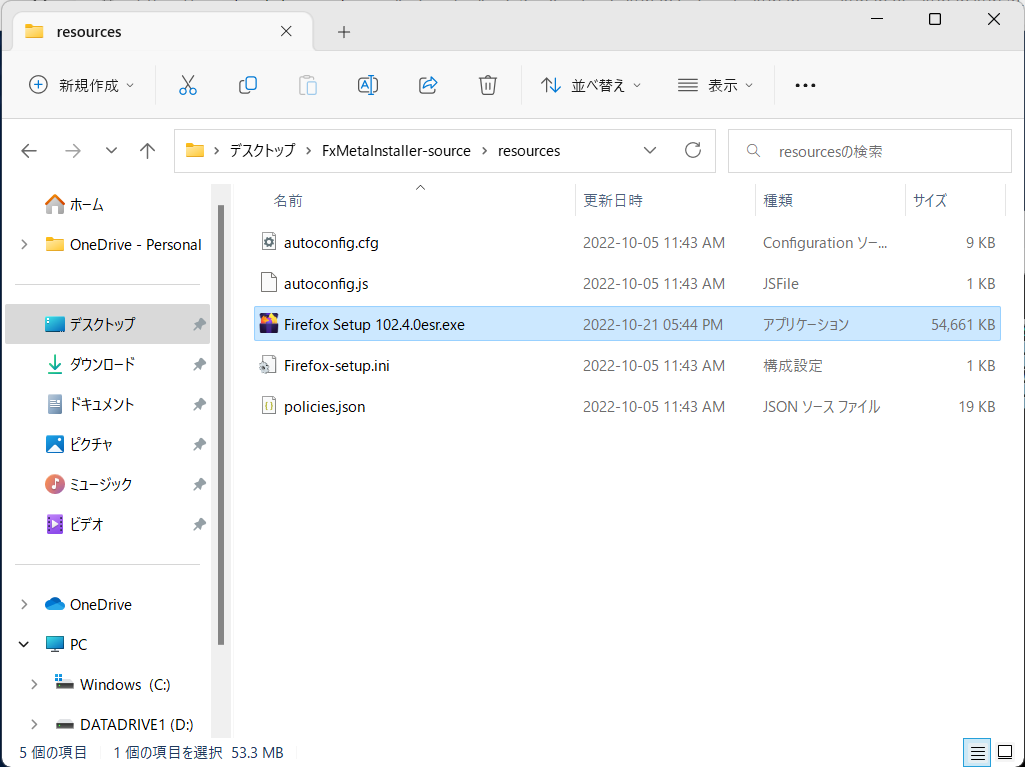Click the autoconfig.js file icon
The width and height of the screenshot is (1025, 767).
pyautogui.click(x=269, y=283)
